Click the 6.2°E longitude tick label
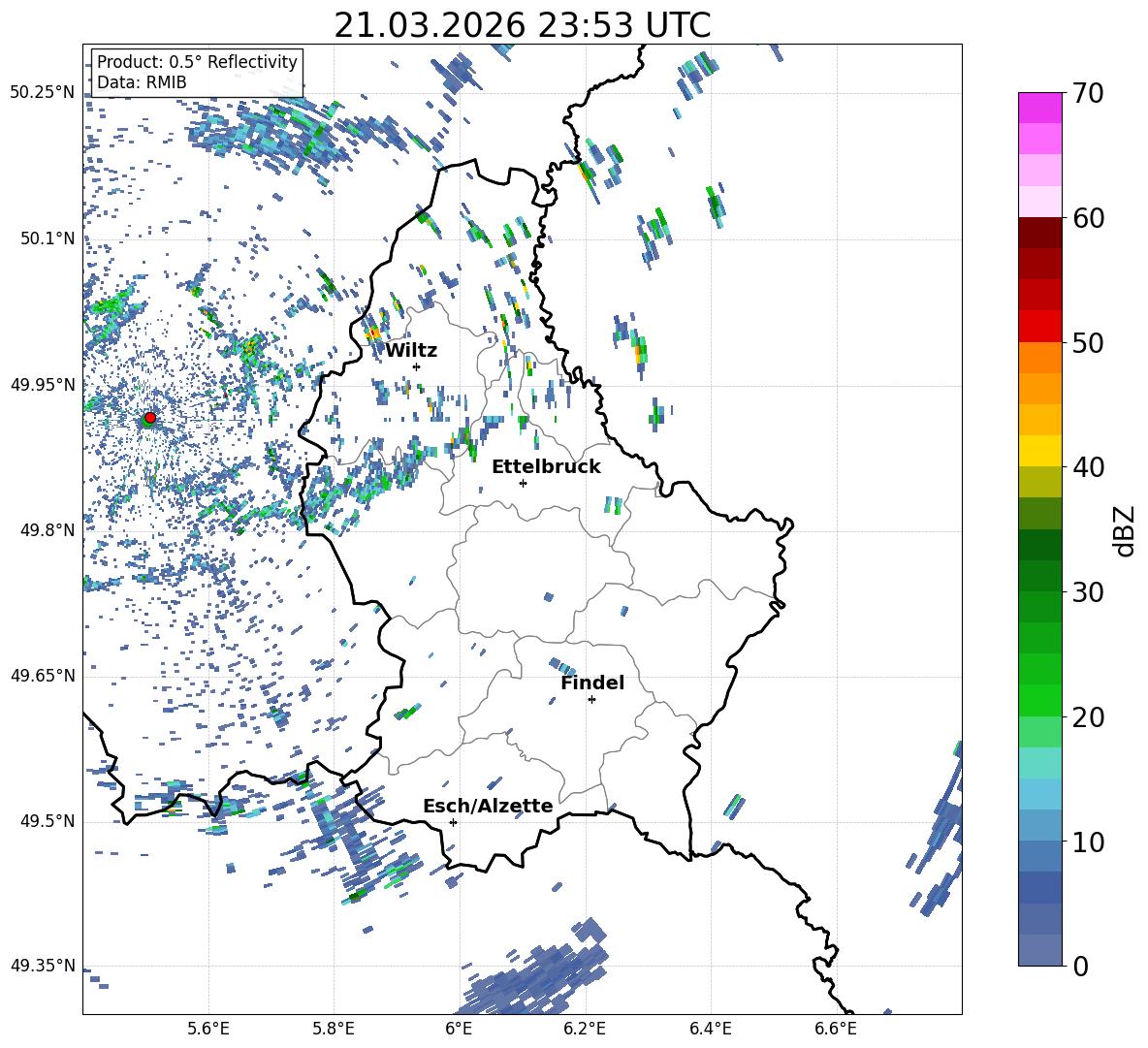The width and height of the screenshot is (1148, 1048). pos(585,1028)
